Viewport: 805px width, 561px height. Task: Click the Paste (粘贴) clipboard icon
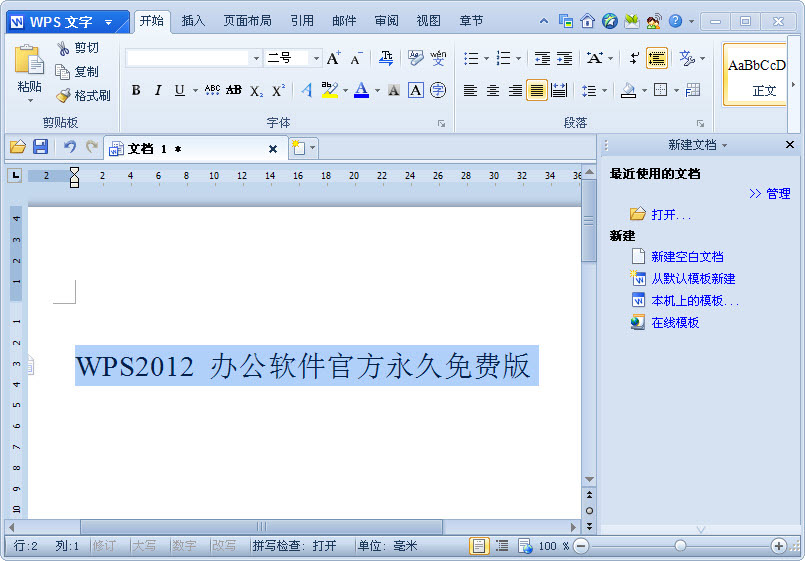click(29, 60)
